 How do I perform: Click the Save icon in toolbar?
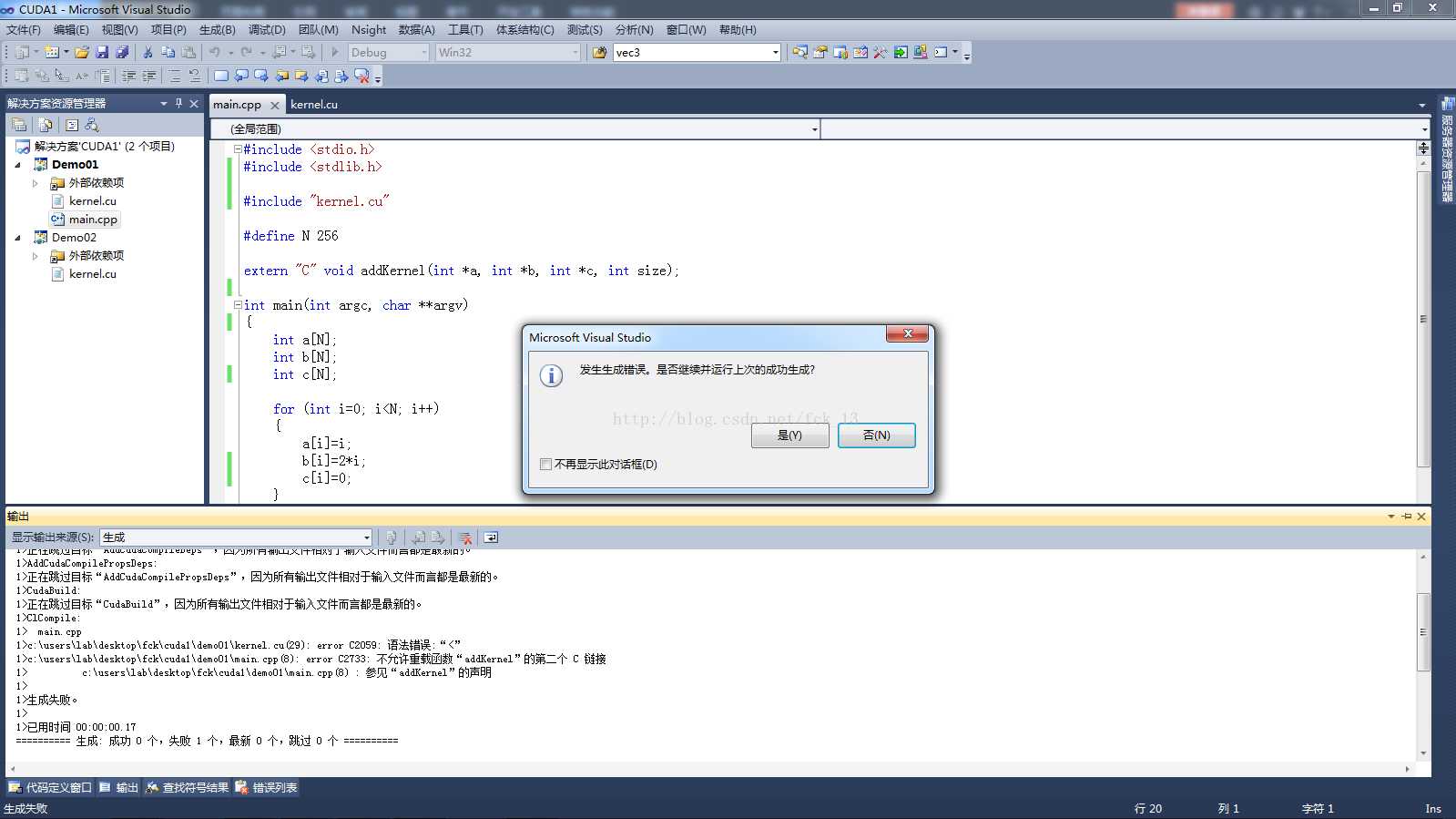coord(102,53)
